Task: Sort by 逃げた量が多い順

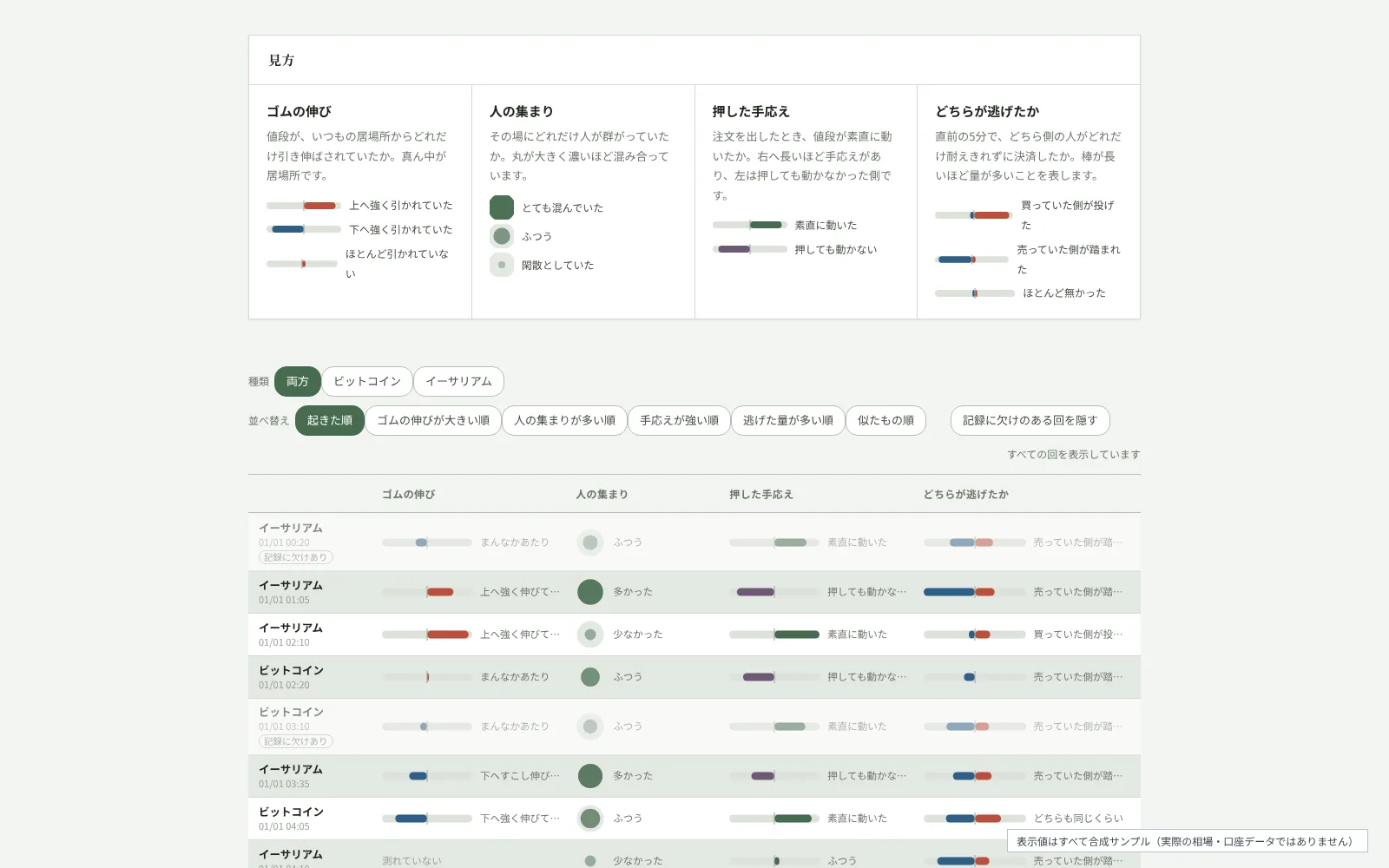Action: [788, 420]
